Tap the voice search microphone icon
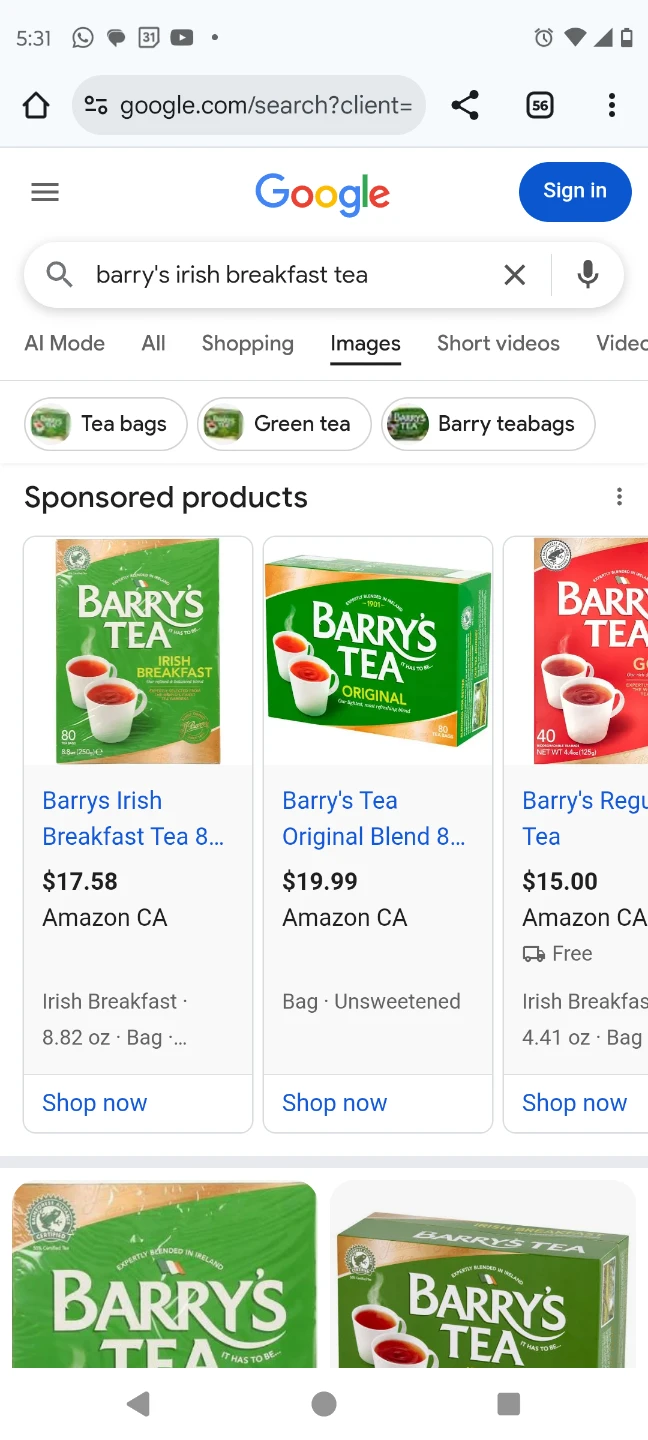The image size is (648, 1440). pos(587,274)
